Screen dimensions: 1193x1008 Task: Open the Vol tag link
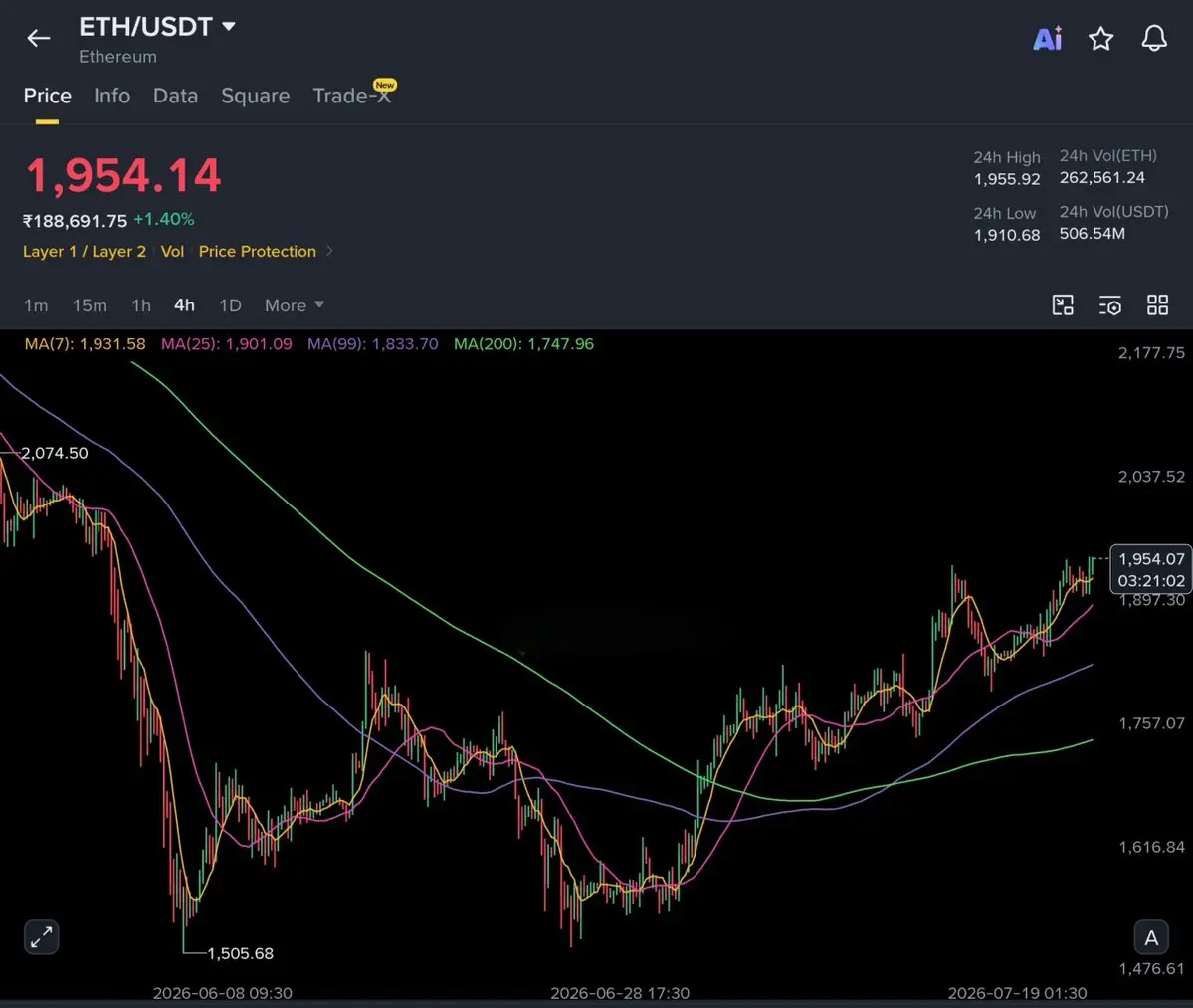(x=172, y=251)
